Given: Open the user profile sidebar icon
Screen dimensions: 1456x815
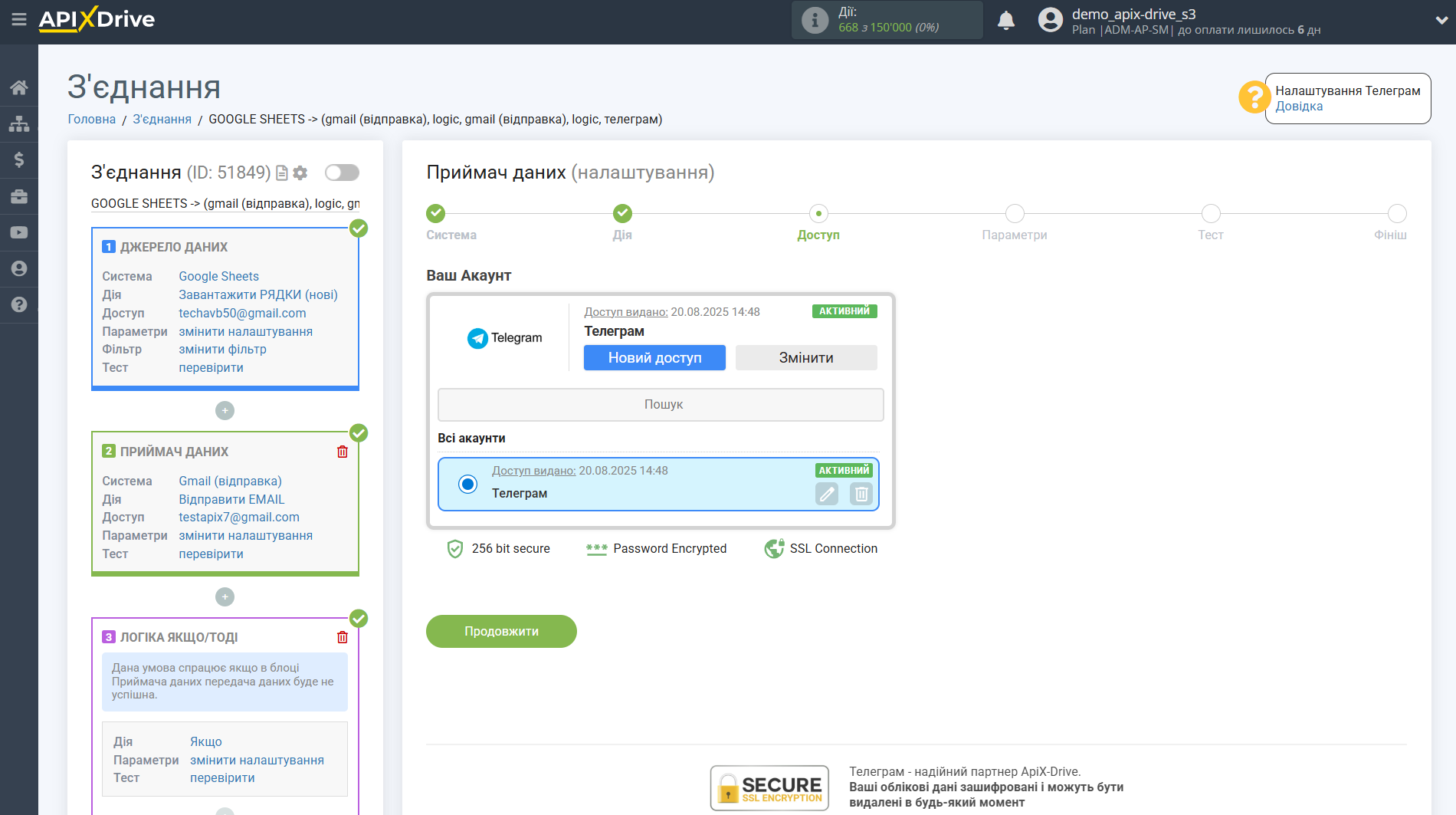Looking at the screenshot, I should (19, 268).
